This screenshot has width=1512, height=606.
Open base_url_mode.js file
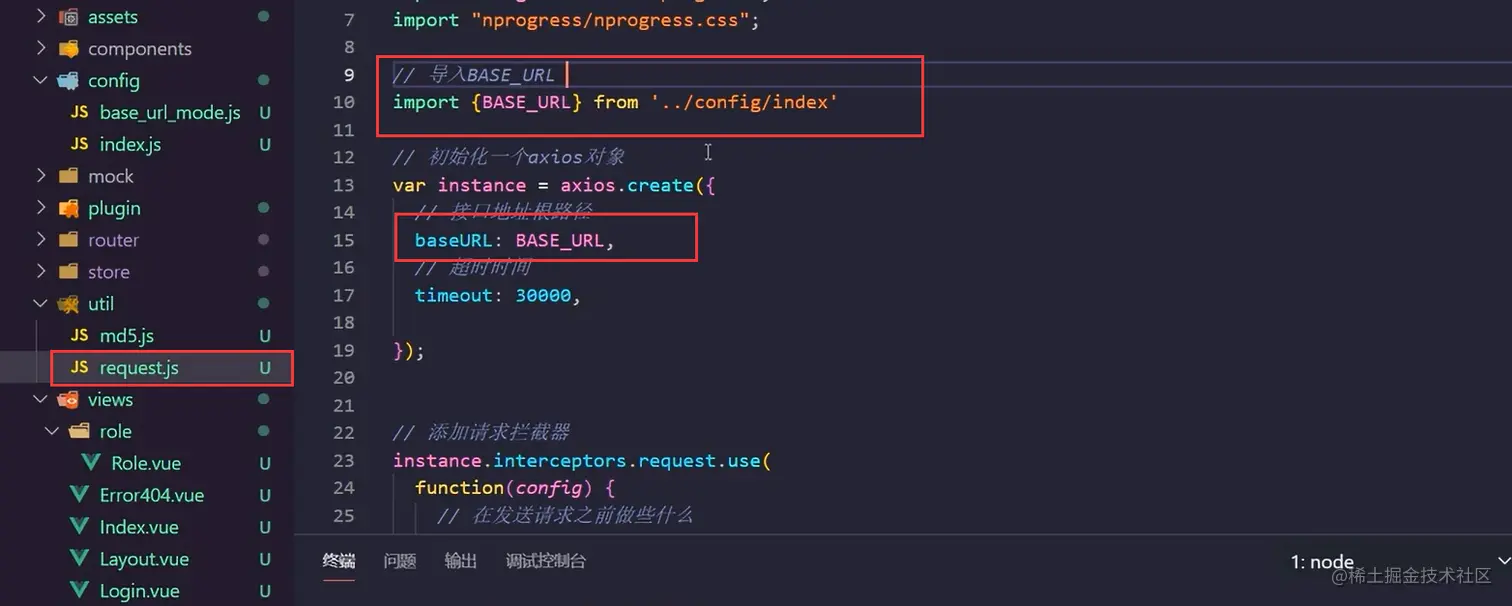[x=170, y=113]
